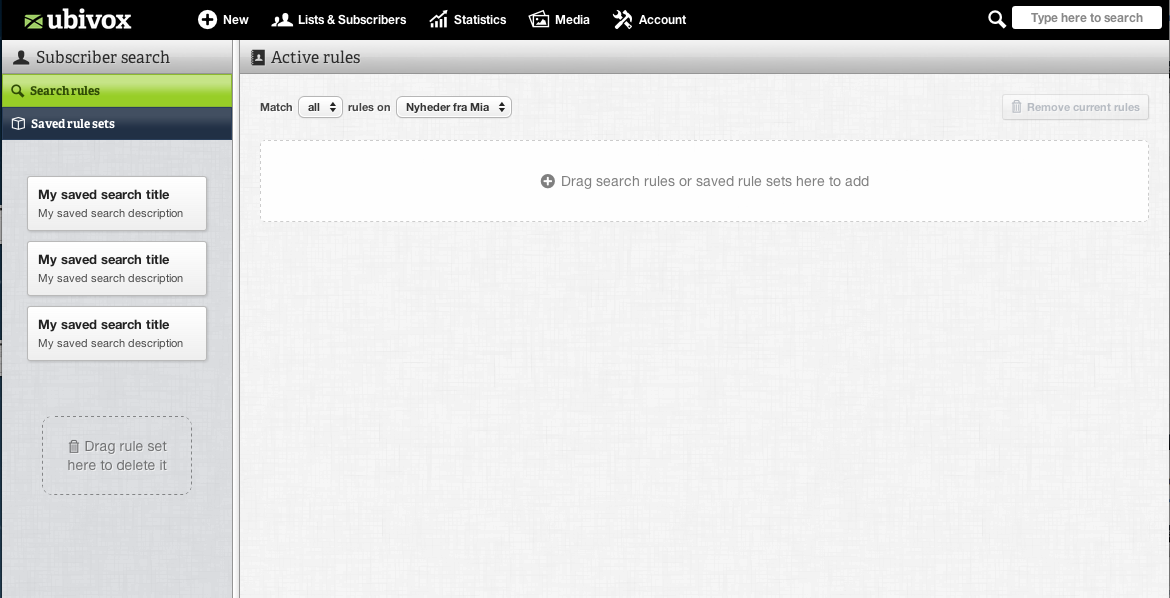The width and height of the screenshot is (1170, 598).
Task: Click the Subscriber search heading
Action: click(103, 57)
